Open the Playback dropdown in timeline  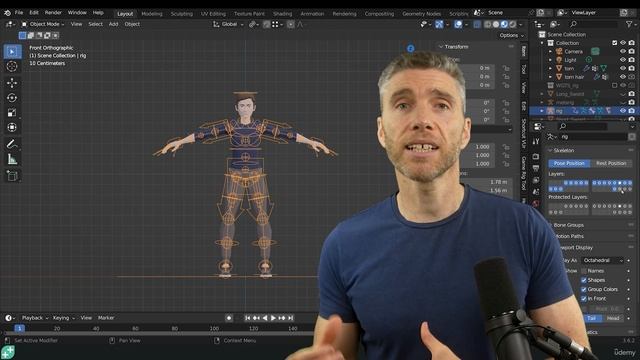click(x=35, y=318)
